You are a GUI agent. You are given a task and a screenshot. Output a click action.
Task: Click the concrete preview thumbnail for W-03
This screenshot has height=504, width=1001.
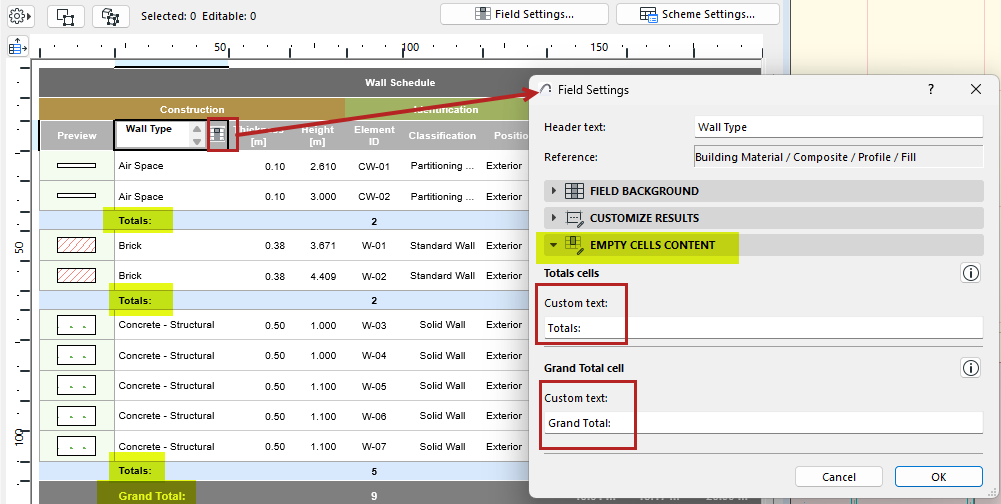click(x=77, y=325)
